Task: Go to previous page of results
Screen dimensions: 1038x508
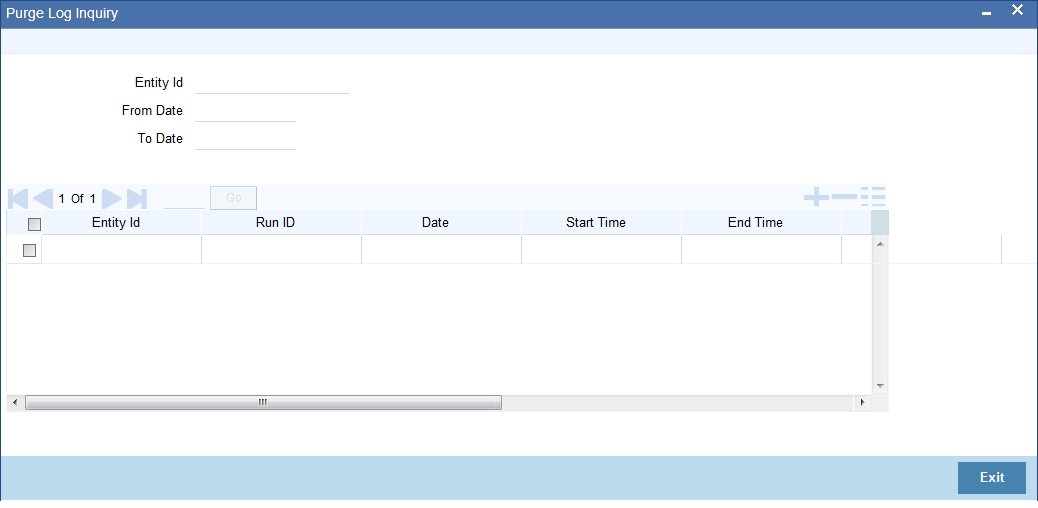Action: pos(43,198)
